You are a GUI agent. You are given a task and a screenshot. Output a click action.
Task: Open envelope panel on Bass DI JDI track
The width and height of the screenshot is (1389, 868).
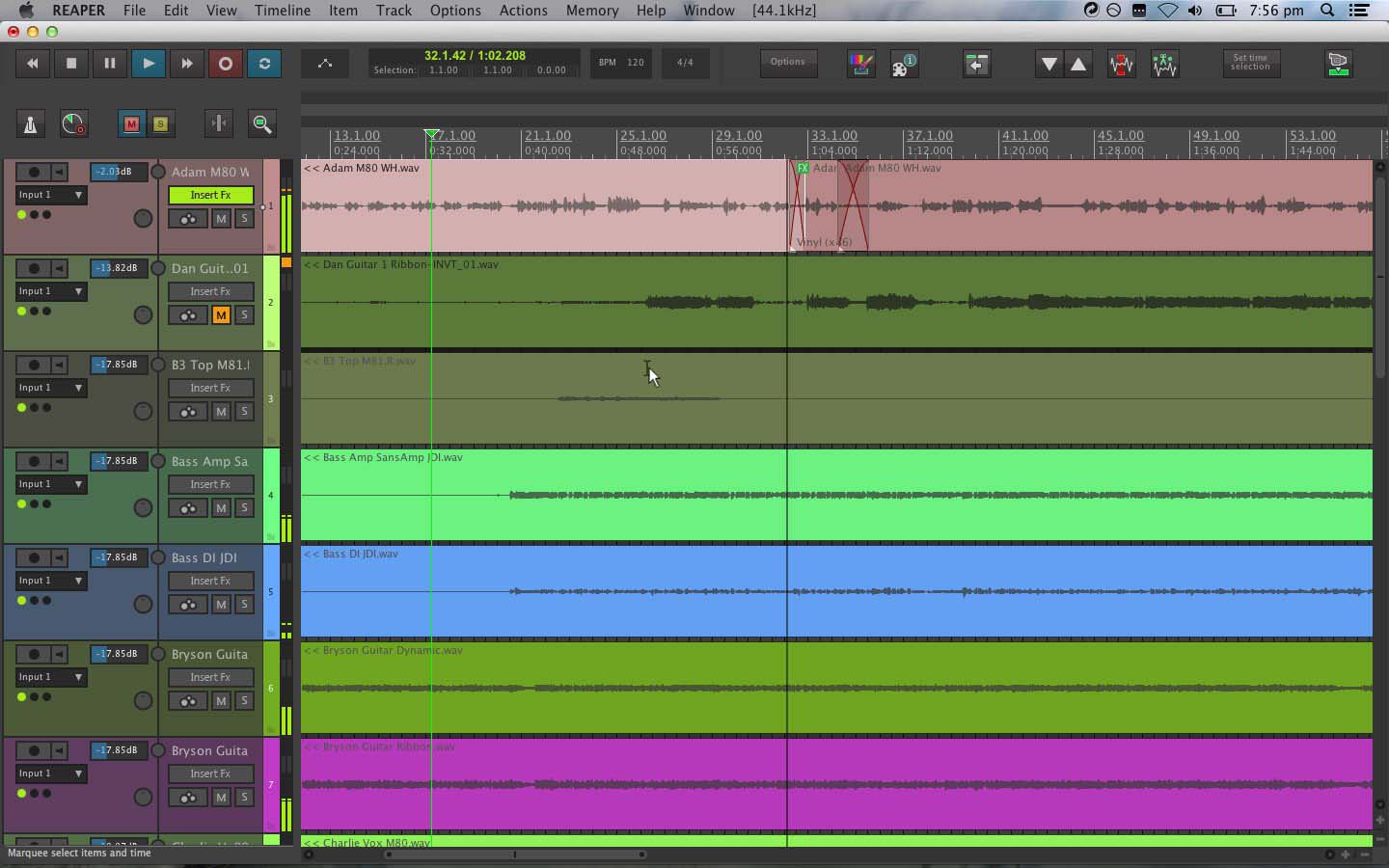[188, 605]
